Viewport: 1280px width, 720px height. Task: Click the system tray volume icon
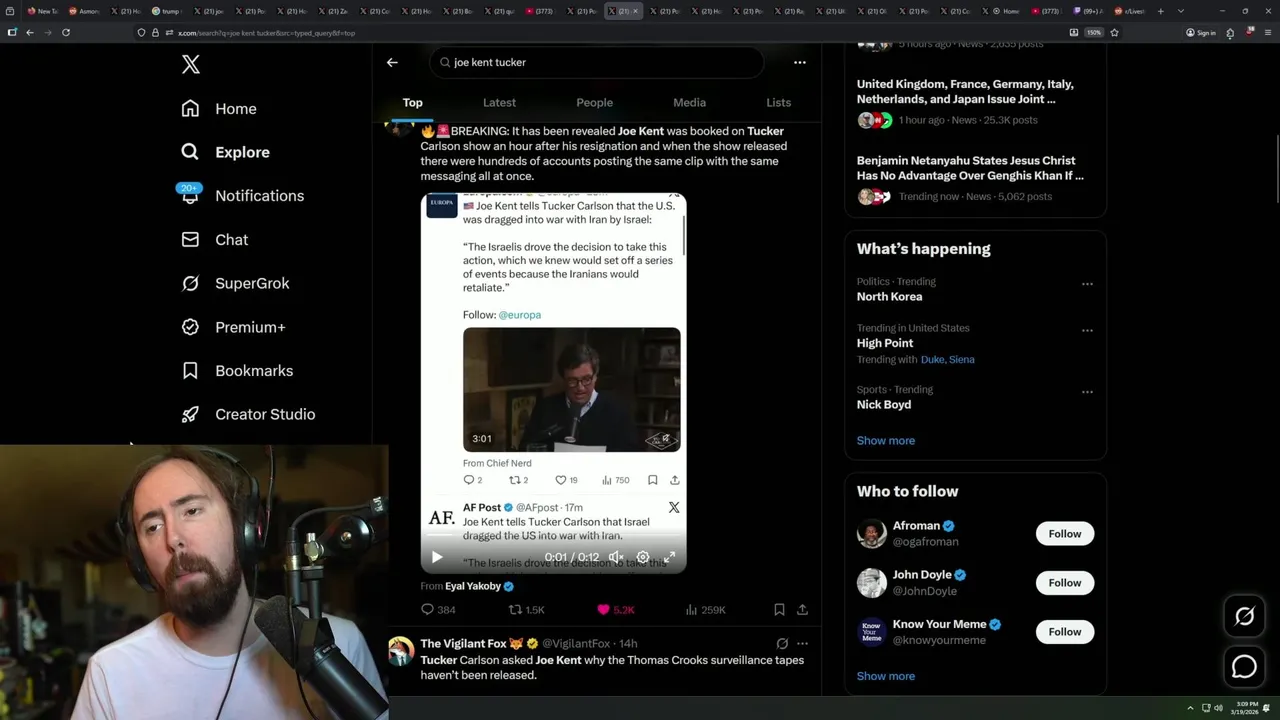coord(1218,708)
